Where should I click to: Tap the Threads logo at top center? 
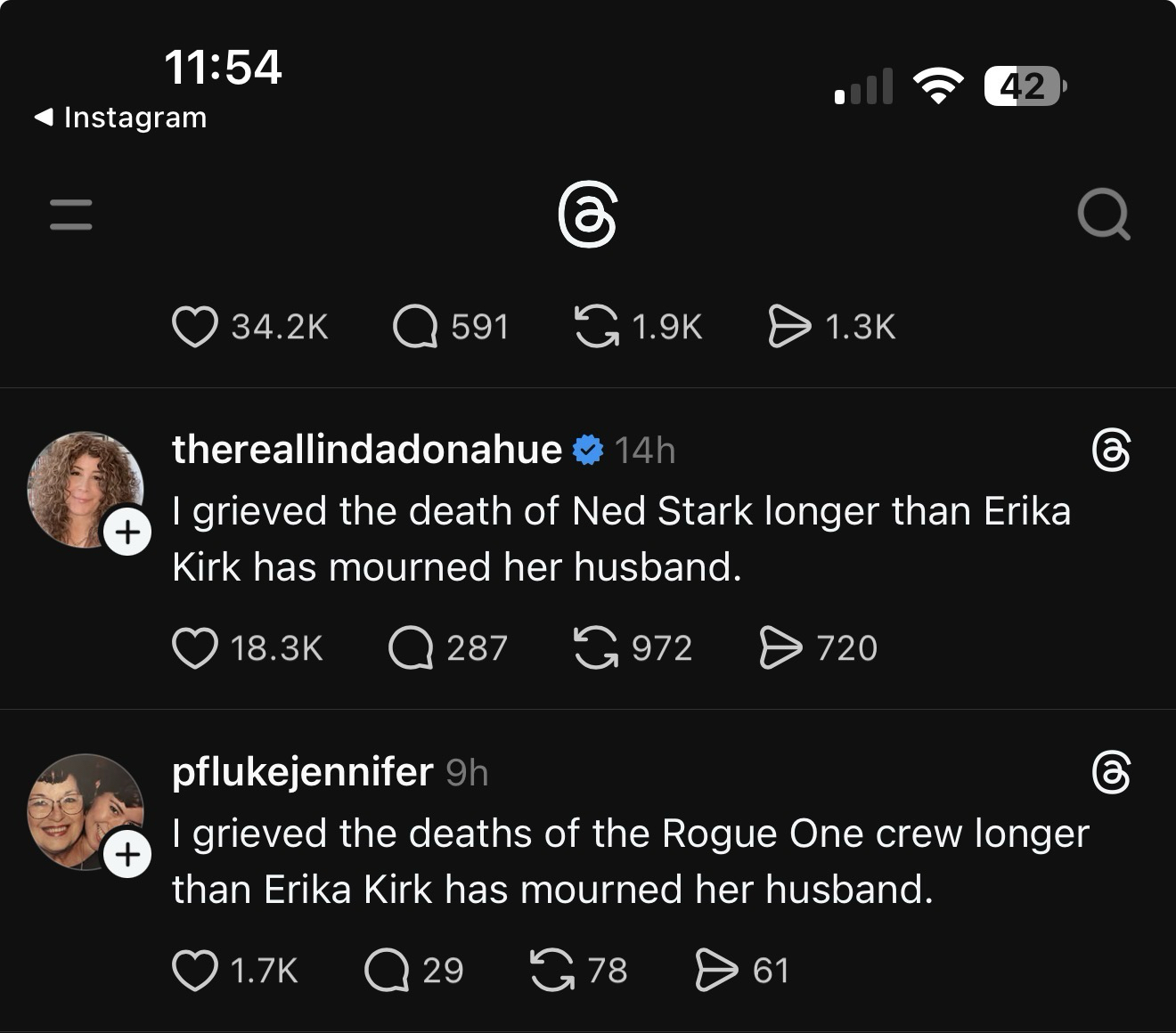point(587,216)
